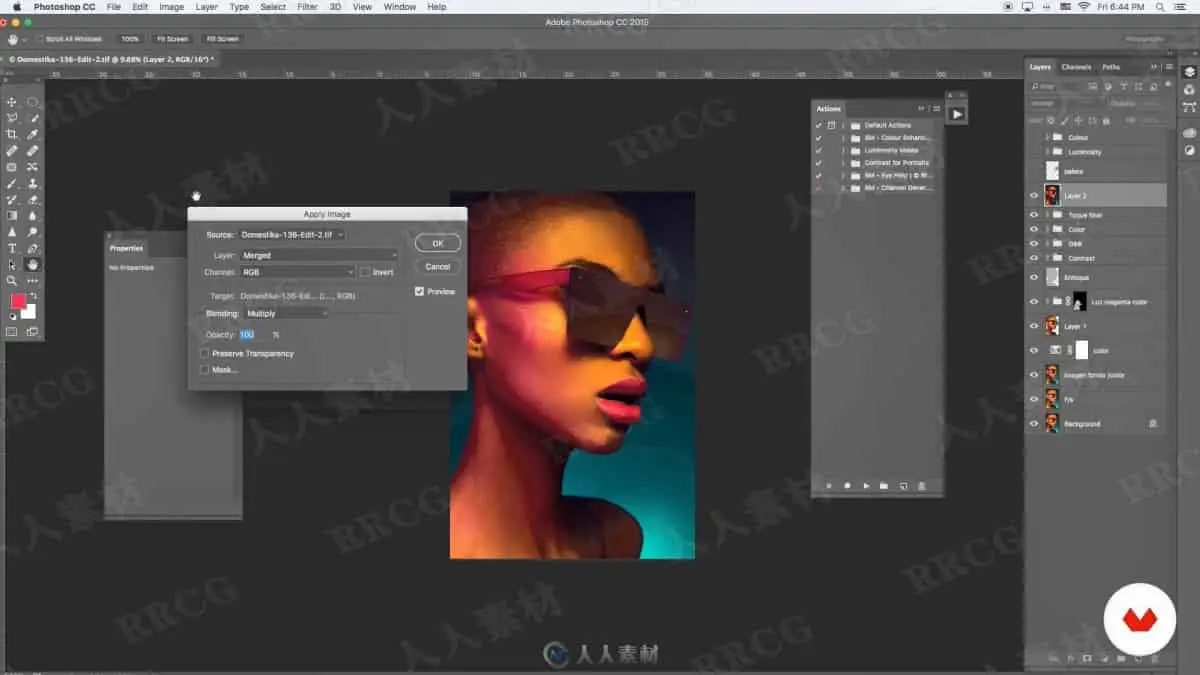Select the Move tool
The image size is (1200, 675).
[x=12, y=102]
